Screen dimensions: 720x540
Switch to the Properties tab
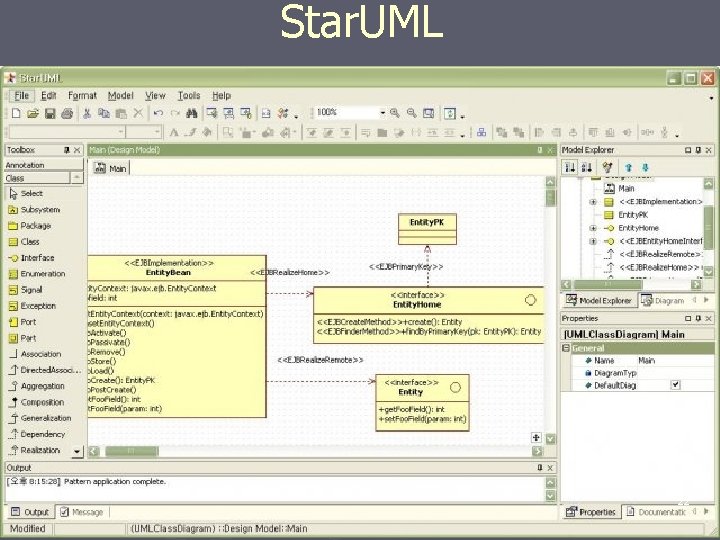click(x=591, y=512)
